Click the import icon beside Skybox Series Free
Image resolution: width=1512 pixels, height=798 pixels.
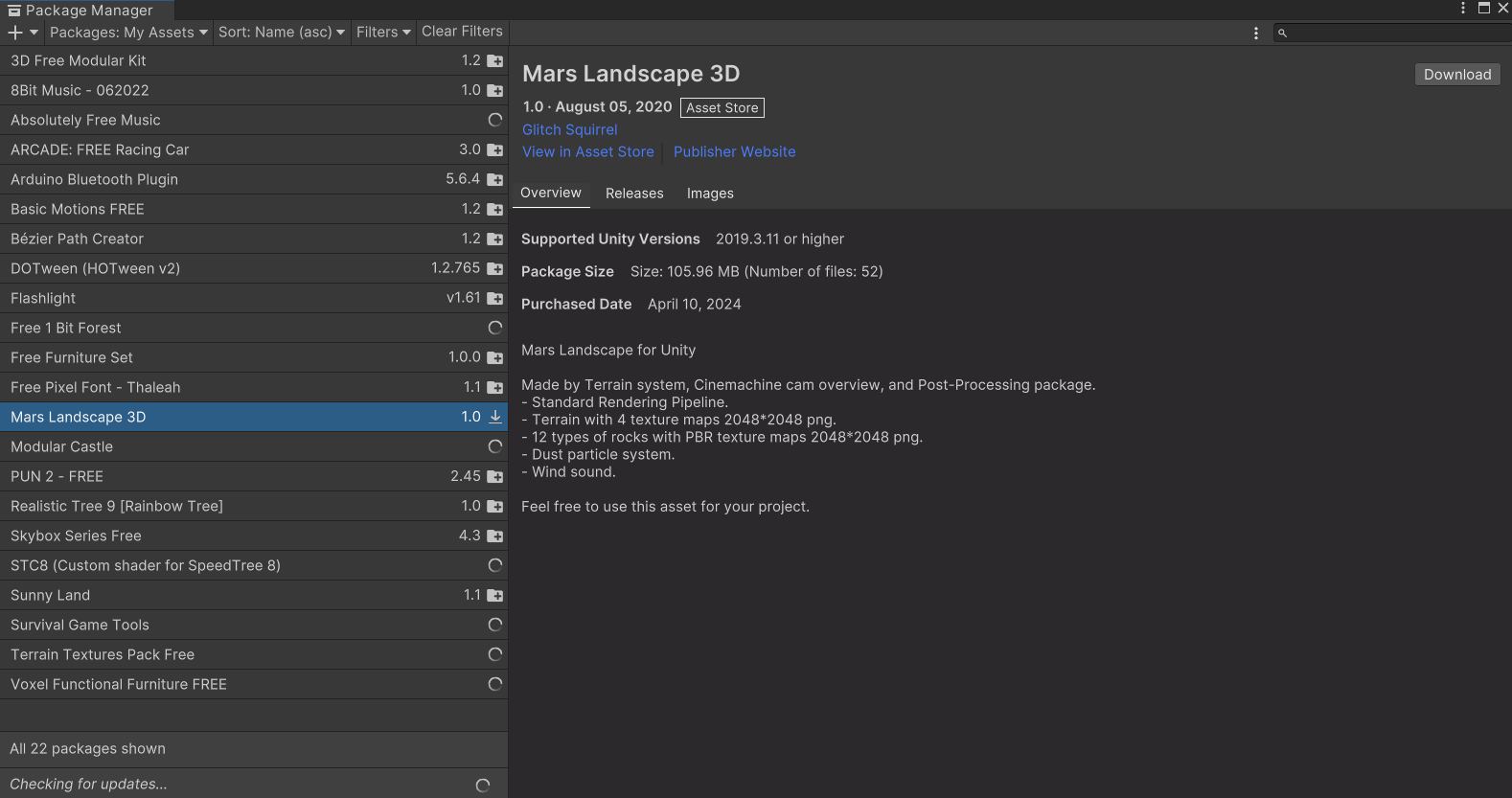[x=494, y=536]
